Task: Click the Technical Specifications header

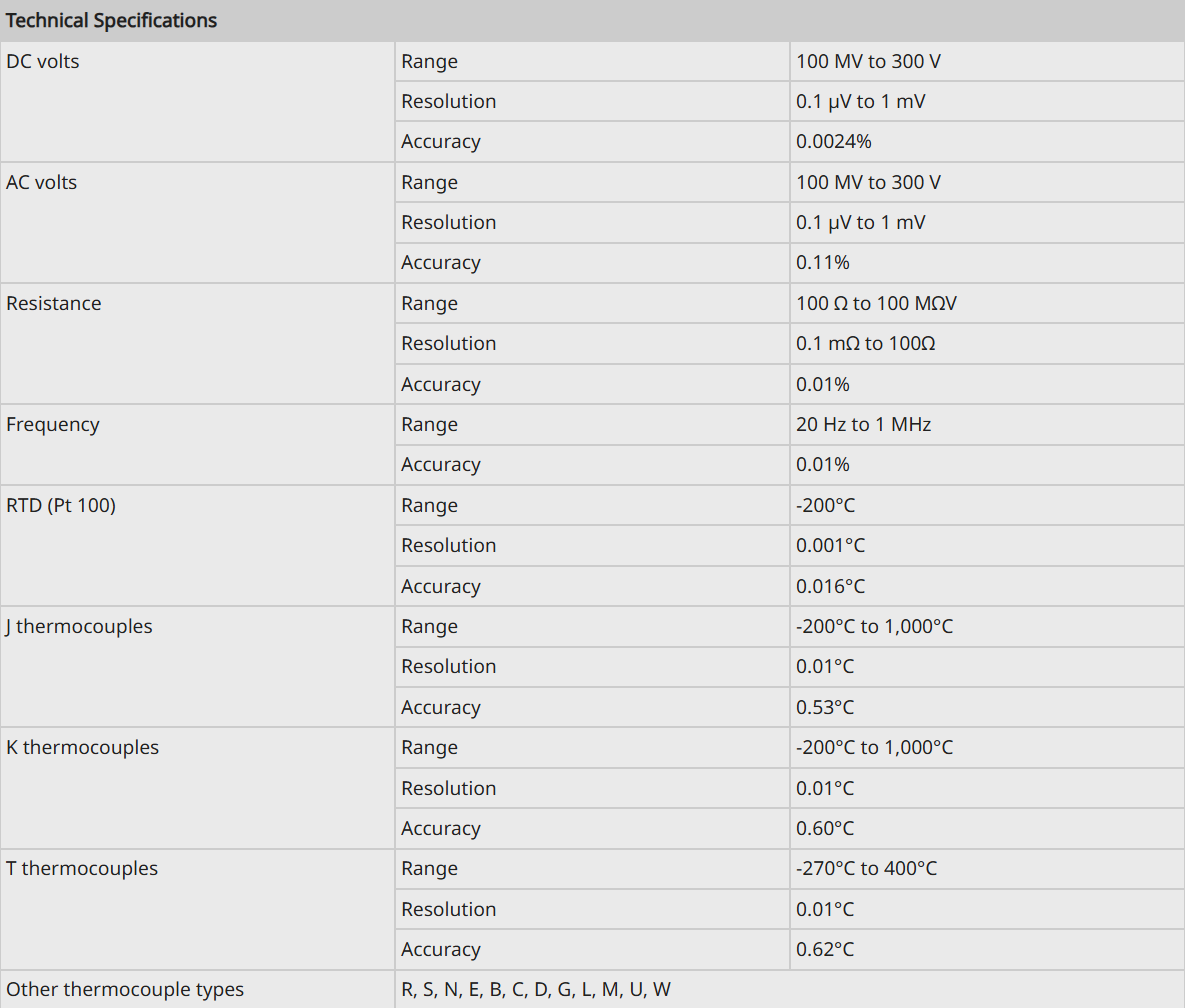Action: tap(111, 20)
